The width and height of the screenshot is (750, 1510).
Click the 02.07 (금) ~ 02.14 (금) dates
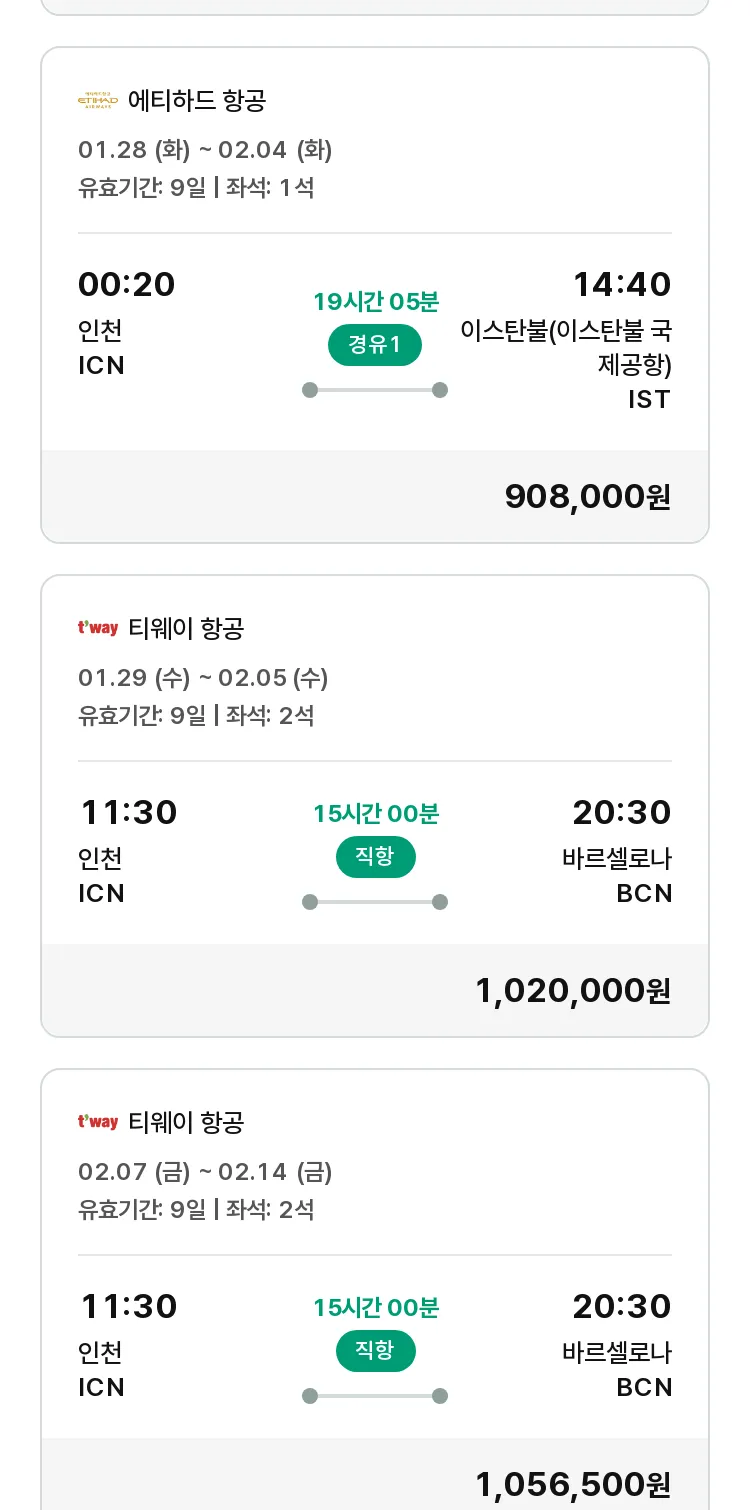[x=205, y=1172]
